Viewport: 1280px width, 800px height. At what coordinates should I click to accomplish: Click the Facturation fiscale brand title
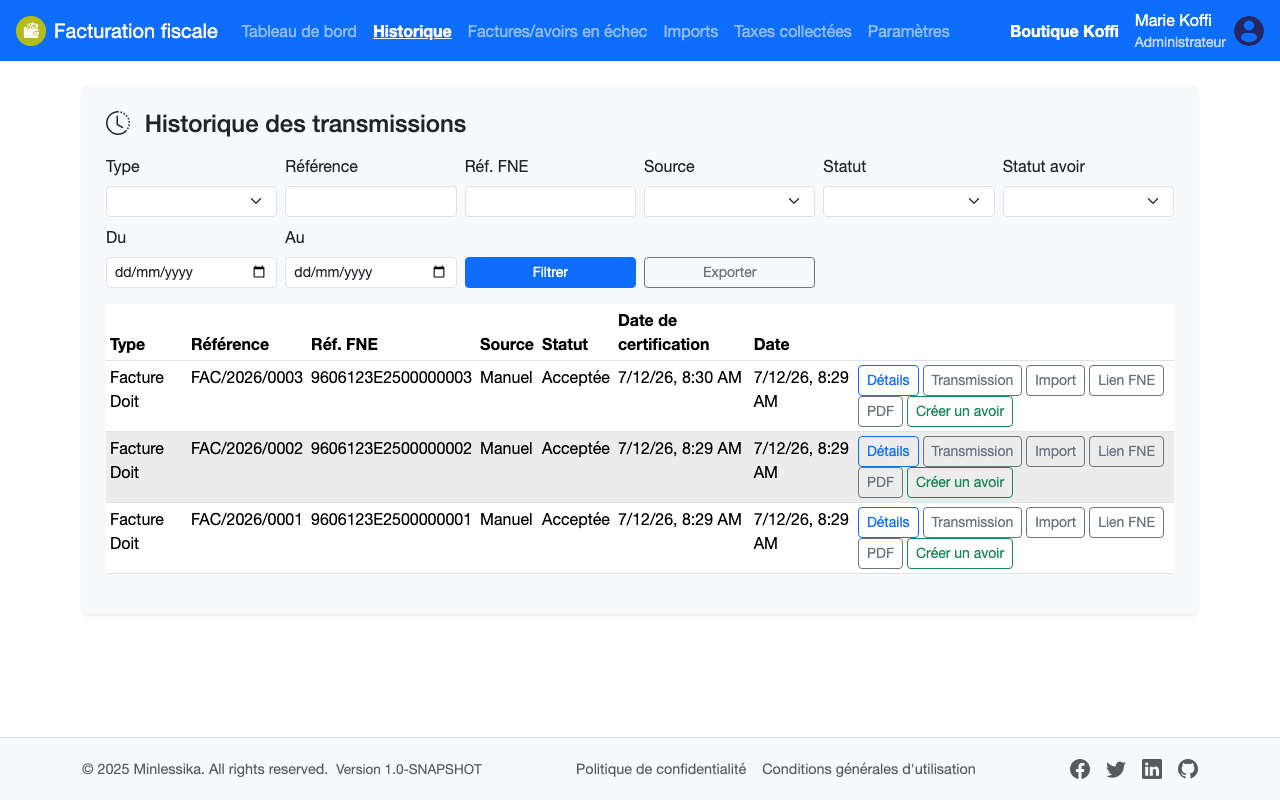click(136, 31)
